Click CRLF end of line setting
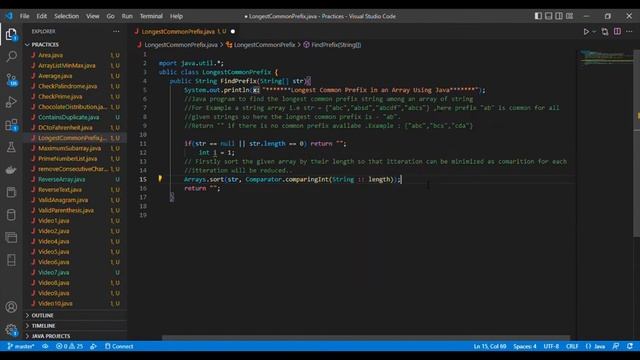This screenshot has width=640, height=360. [x=572, y=346]
